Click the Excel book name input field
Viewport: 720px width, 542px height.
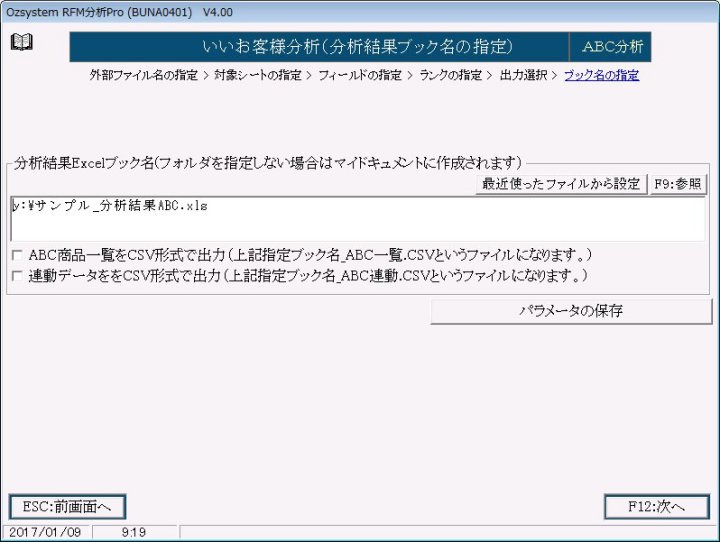[x=358, y=219]
